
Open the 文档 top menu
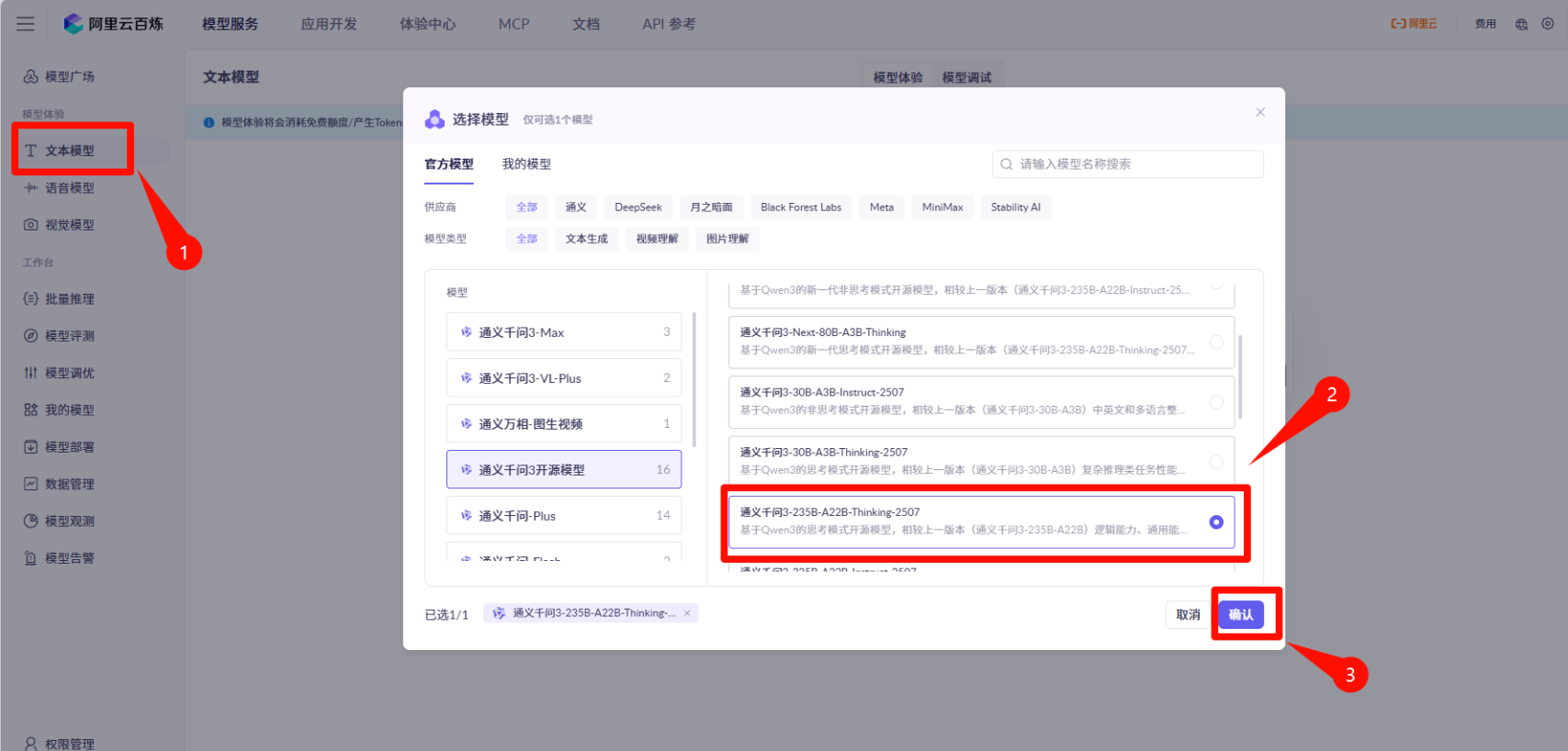[586, 24]
